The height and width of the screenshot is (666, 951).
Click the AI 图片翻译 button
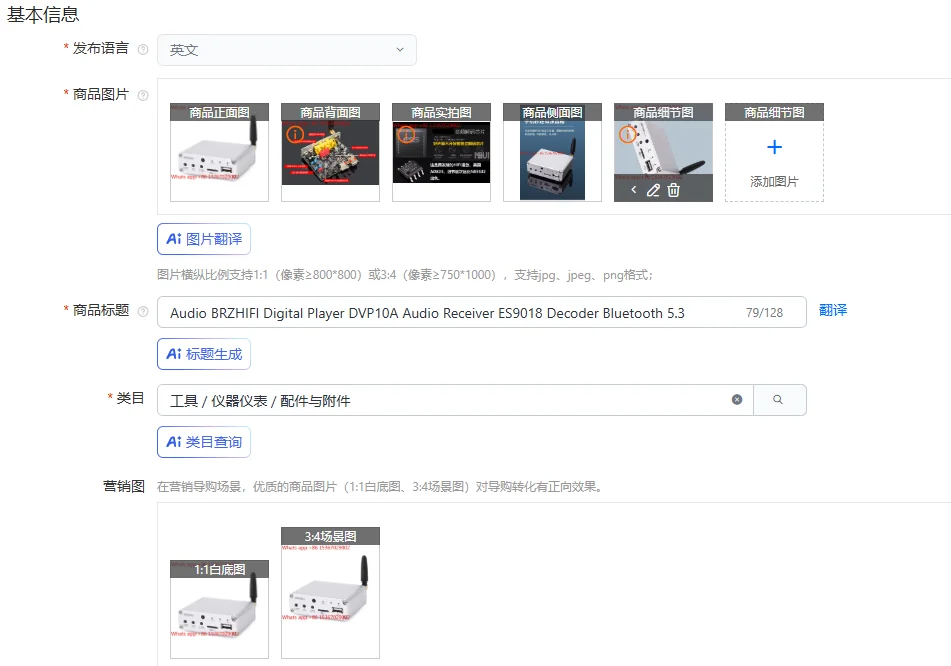(x=204, y=239)
